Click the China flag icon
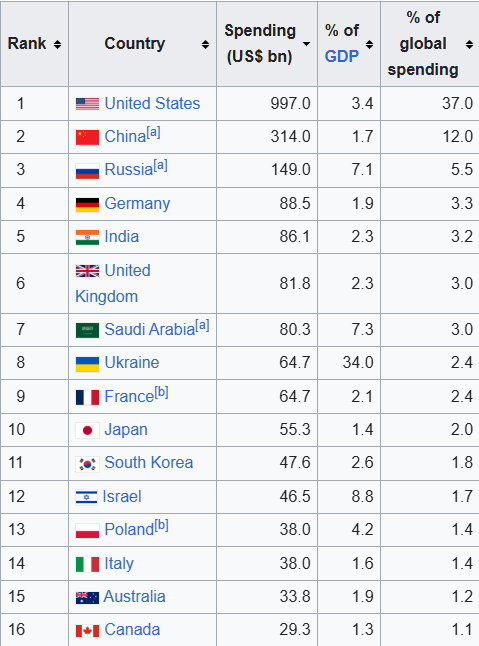Viewport: 479px width, 646px height. [x=87, y=137]
